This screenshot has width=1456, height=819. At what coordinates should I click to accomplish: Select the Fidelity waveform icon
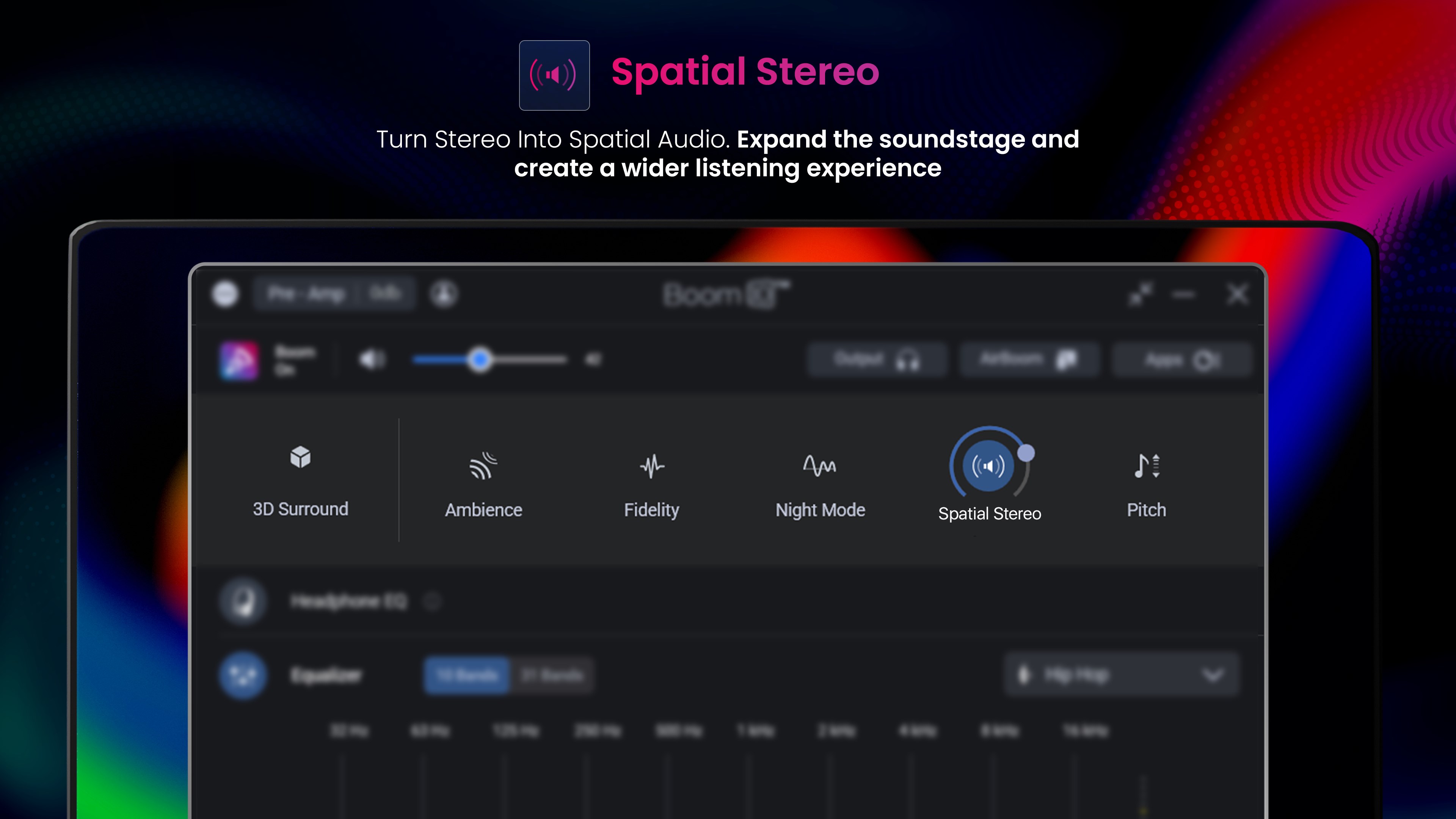coord(652,466)
